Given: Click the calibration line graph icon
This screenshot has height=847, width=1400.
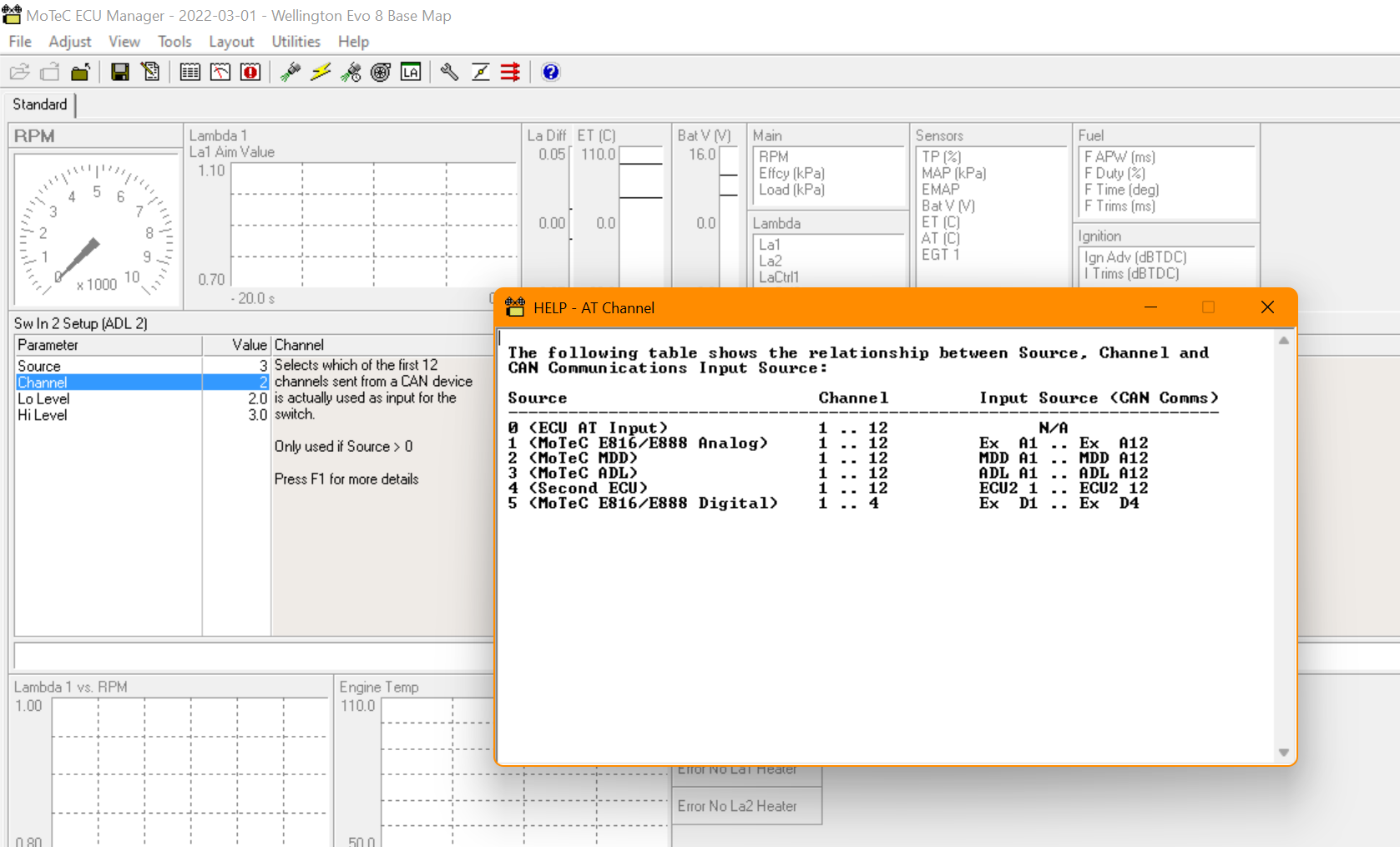Looking at the screenshot, I should 480,72.
